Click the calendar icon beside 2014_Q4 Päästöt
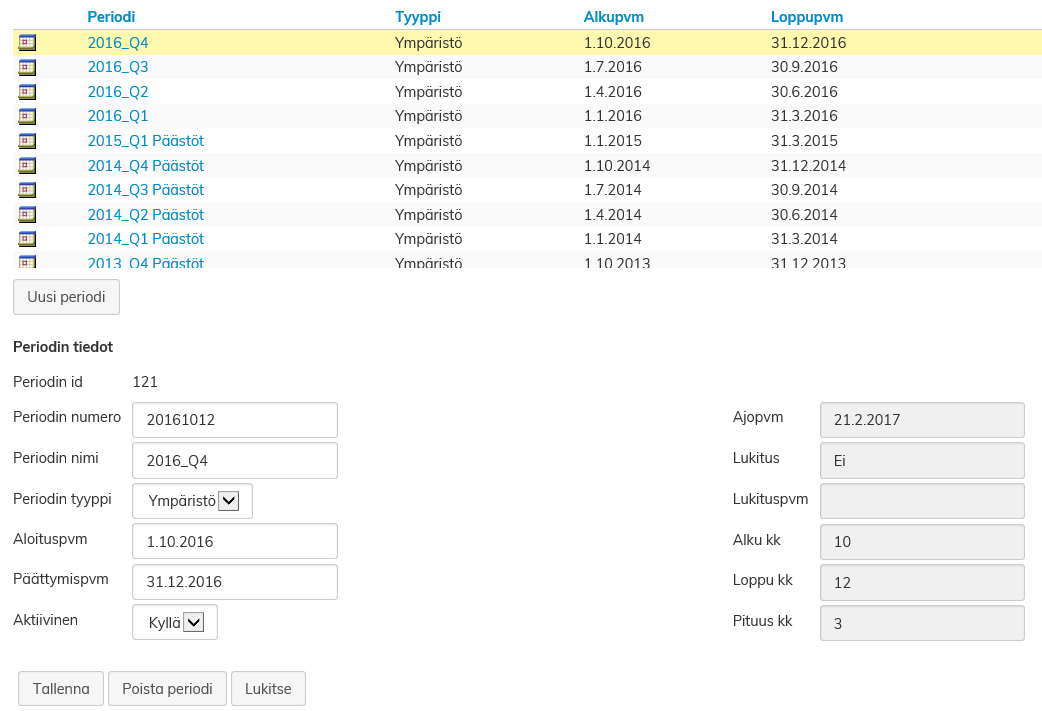This screenshot has width=1042, height=711. click(x=27, y=165)
